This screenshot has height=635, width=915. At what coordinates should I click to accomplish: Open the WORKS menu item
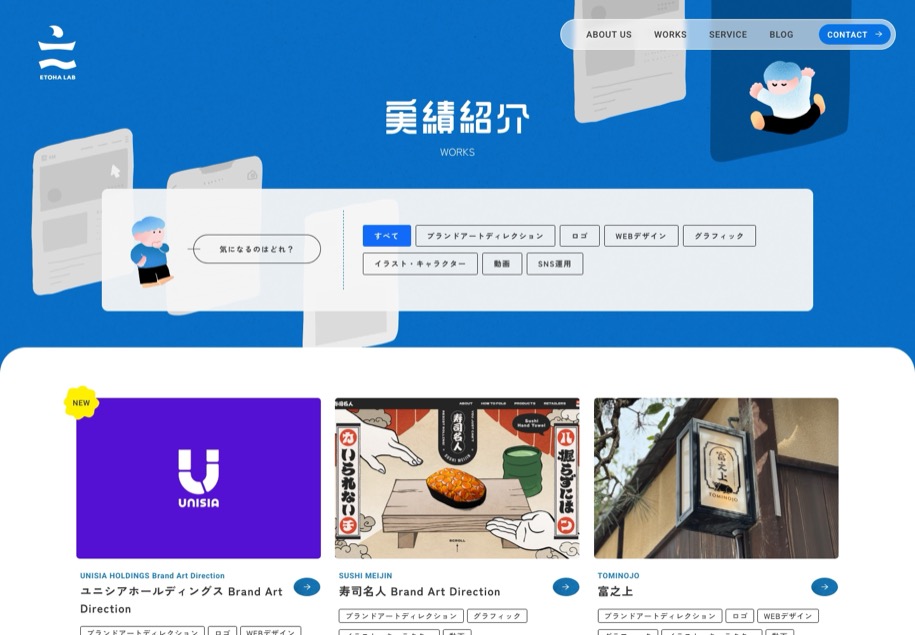point(670,34)
